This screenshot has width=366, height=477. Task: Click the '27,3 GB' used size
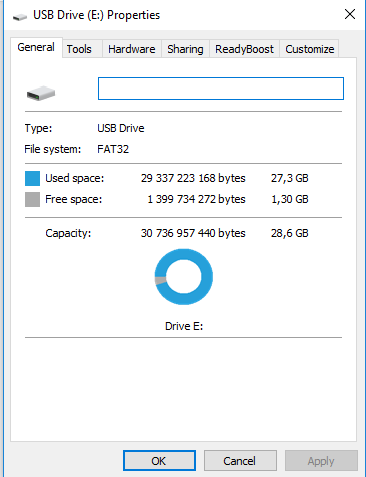point(290,178)
